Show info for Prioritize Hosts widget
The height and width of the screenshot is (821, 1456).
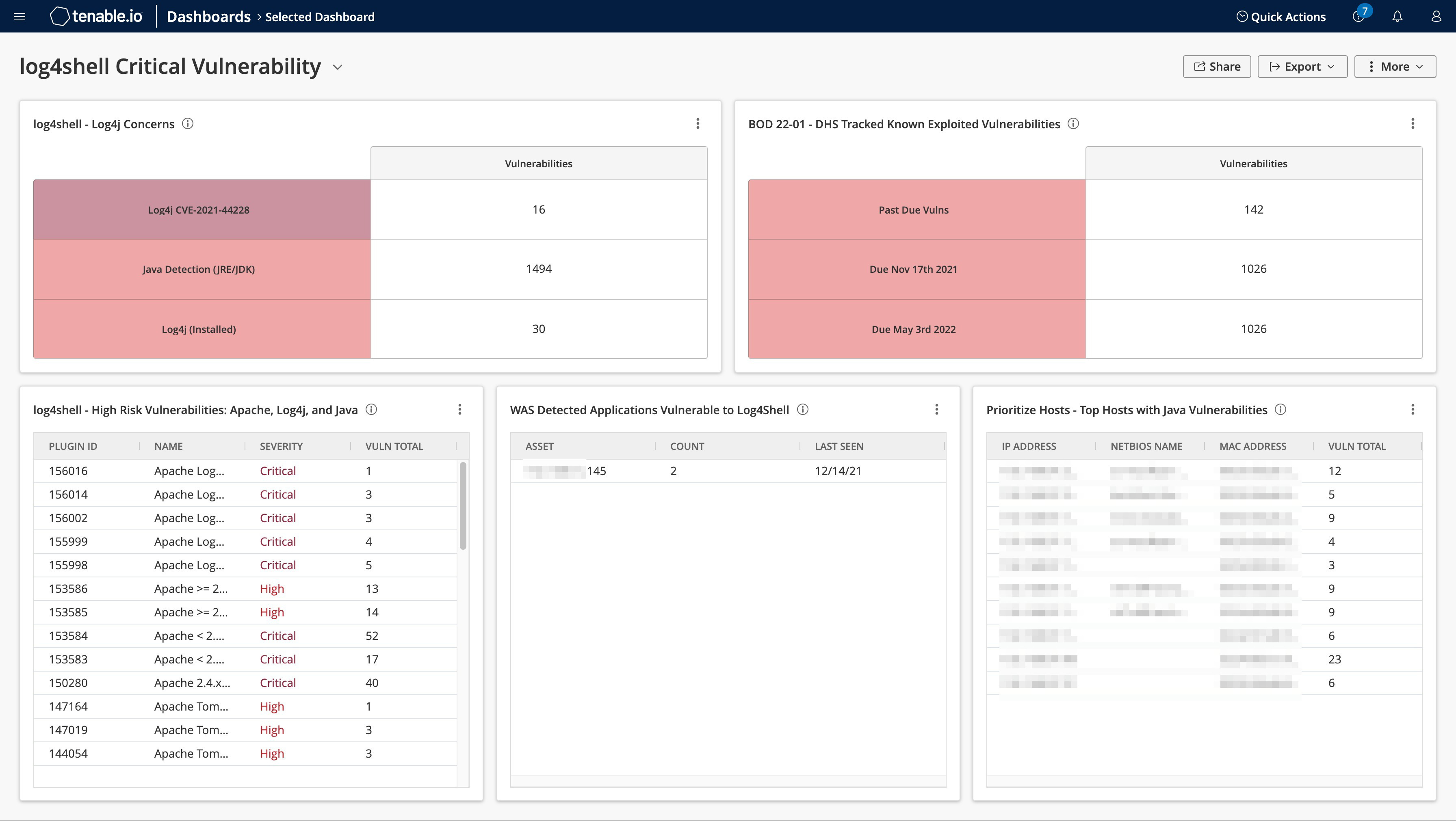(x=1281, y=410)
